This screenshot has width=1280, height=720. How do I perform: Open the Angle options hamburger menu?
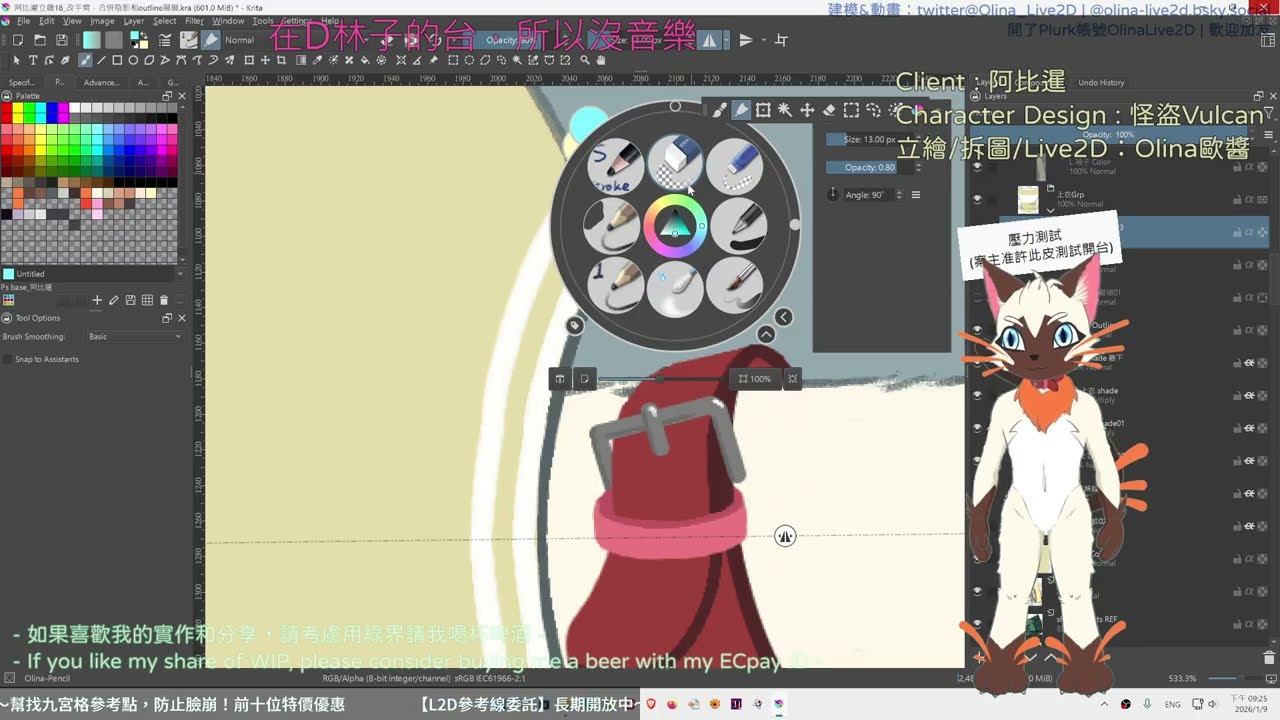point(915,195)
